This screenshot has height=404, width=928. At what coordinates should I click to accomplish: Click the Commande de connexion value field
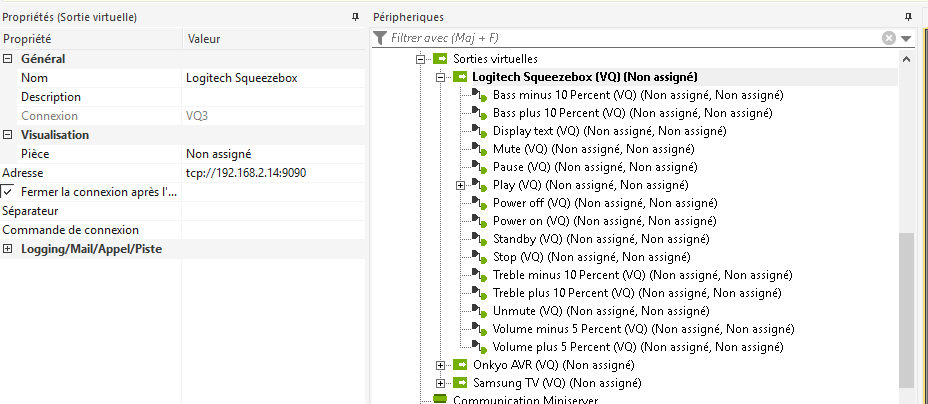click(x=273, y=230)
